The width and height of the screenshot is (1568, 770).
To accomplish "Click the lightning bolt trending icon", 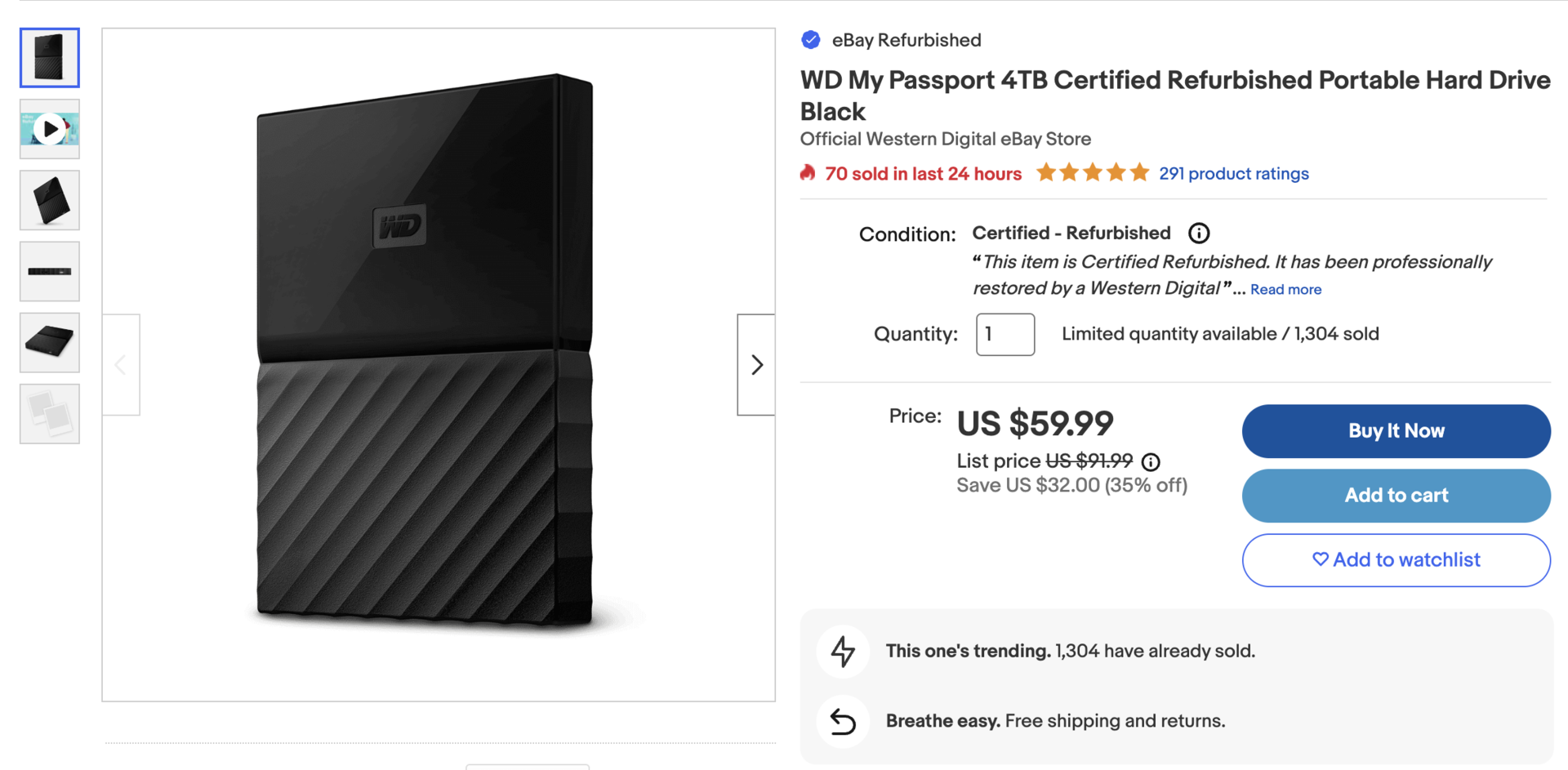I will (843, 651).
